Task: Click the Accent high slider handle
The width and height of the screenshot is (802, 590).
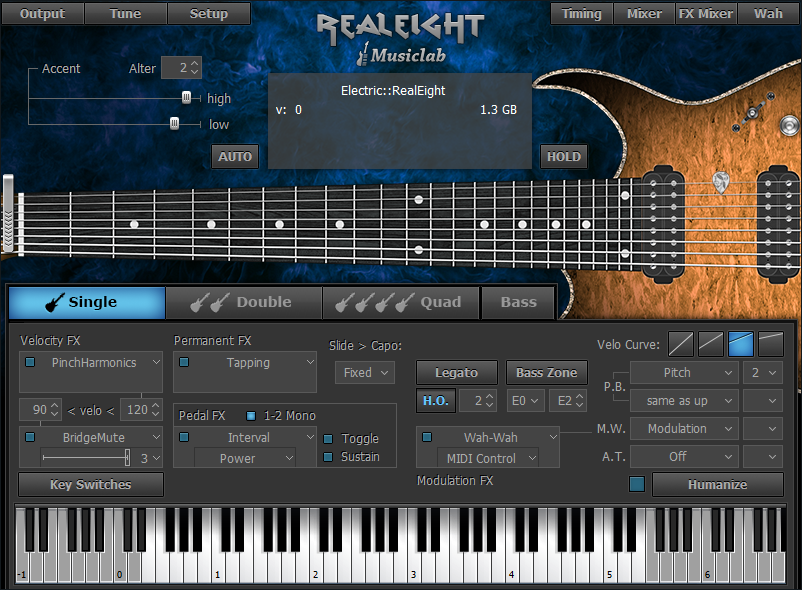Action: click(186, 98)
